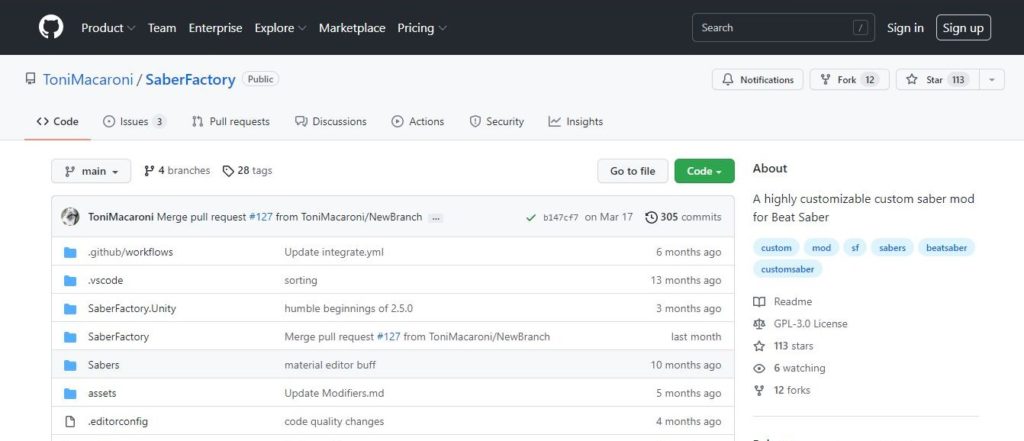Open the main branch selector dropdown
The width and height of the screenshot is (1024, 441).
pos(91,171)
